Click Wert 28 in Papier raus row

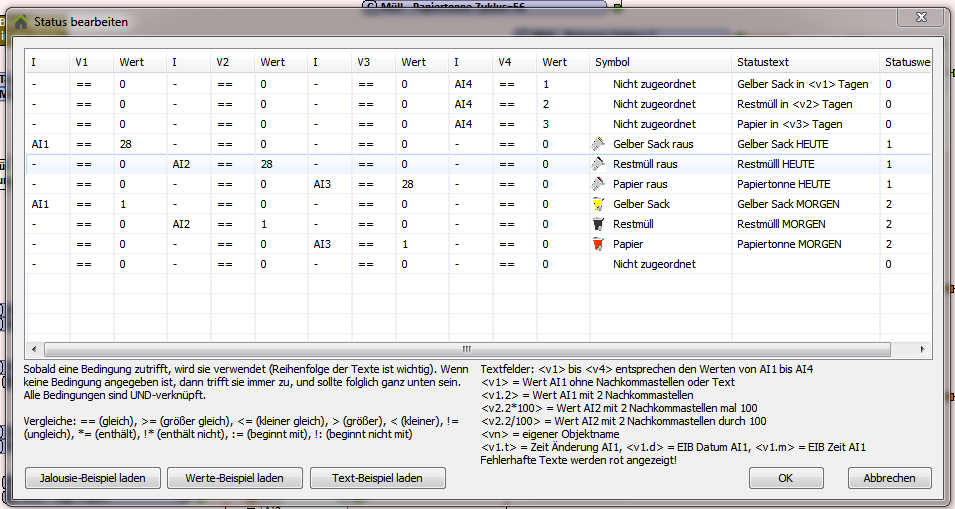click(423, 184)
